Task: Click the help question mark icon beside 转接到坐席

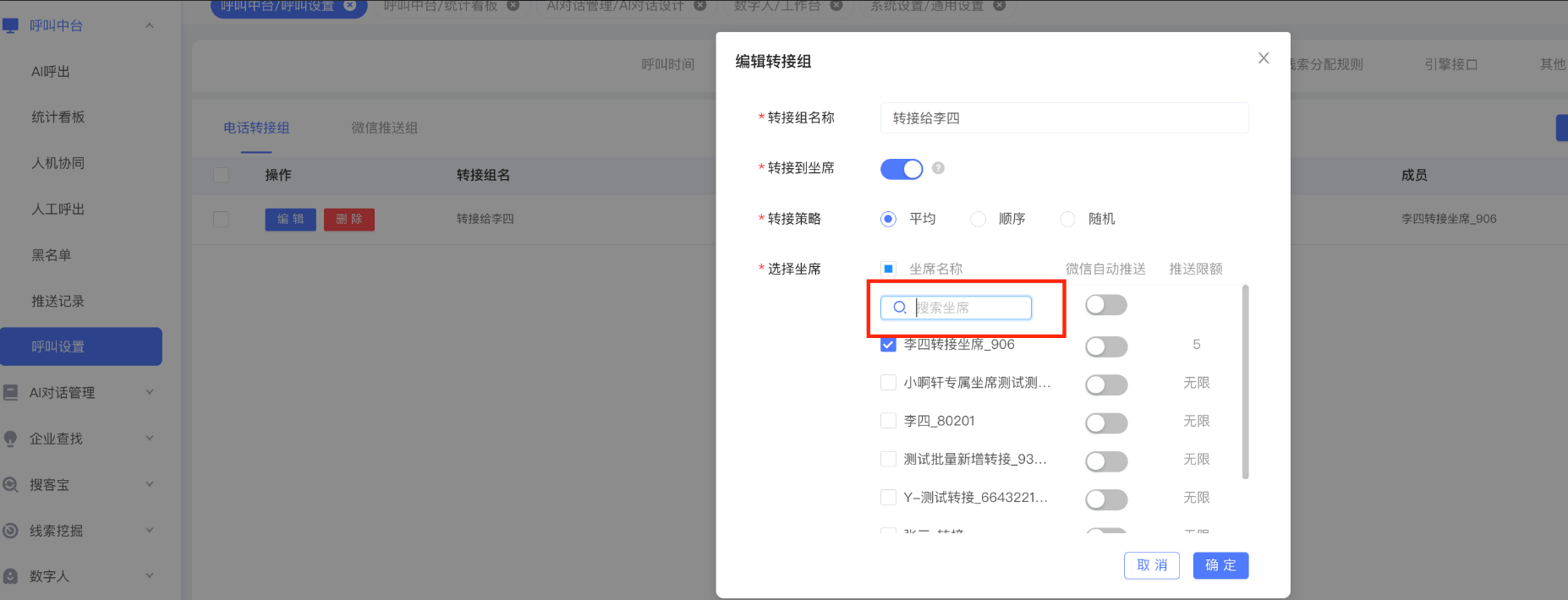Action: (938, 168)
